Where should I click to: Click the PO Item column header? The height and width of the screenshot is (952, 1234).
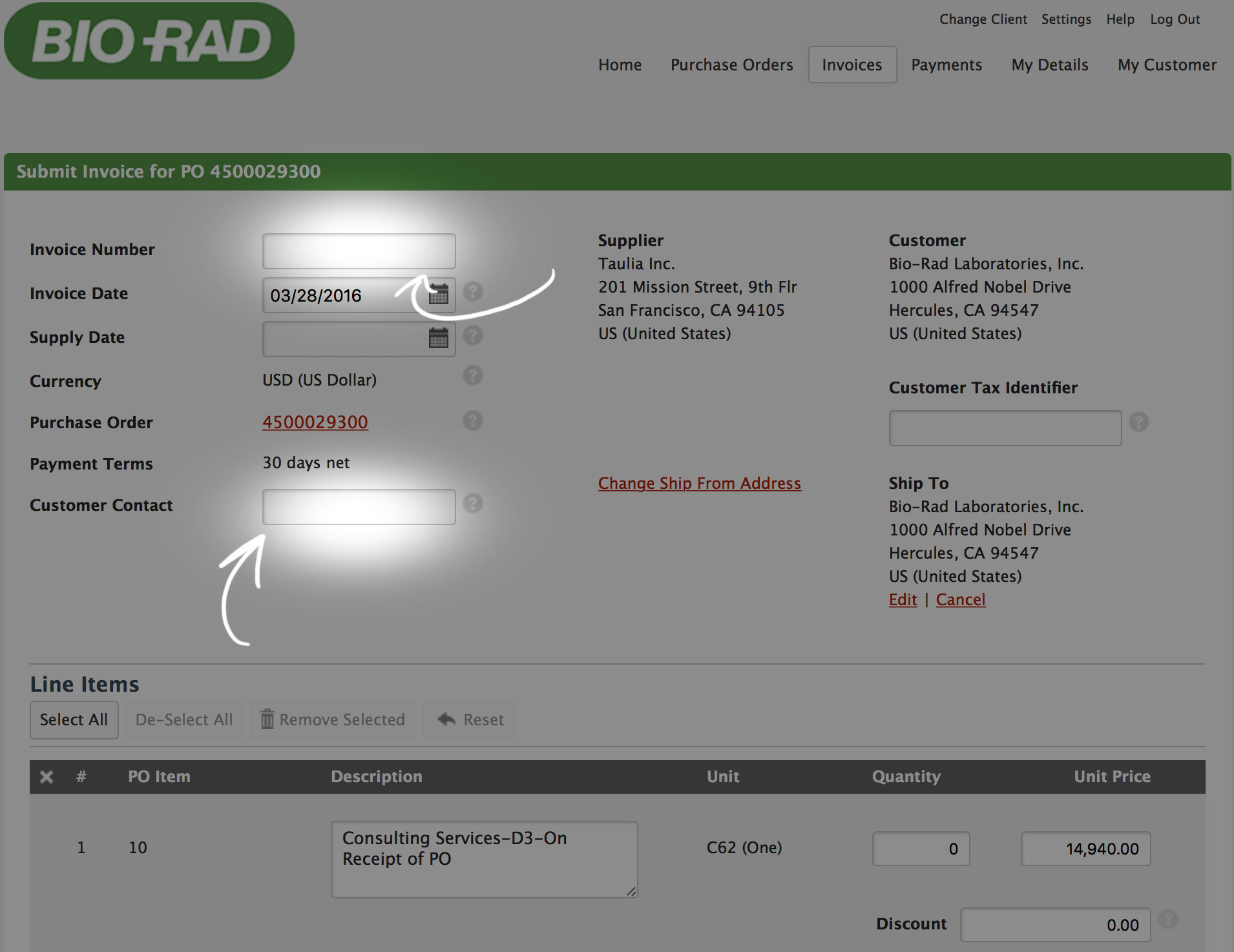pyautogui.click(x=159, y=776)
